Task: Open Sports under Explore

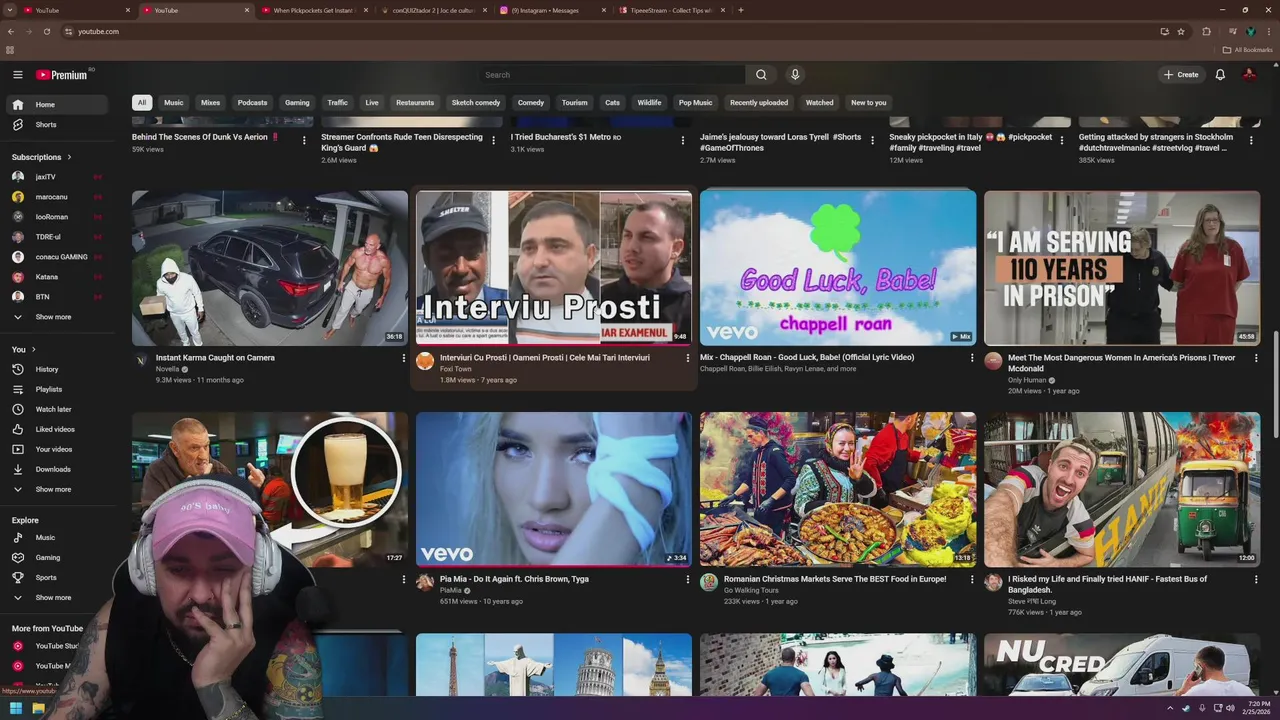Action: coord(58,578)
